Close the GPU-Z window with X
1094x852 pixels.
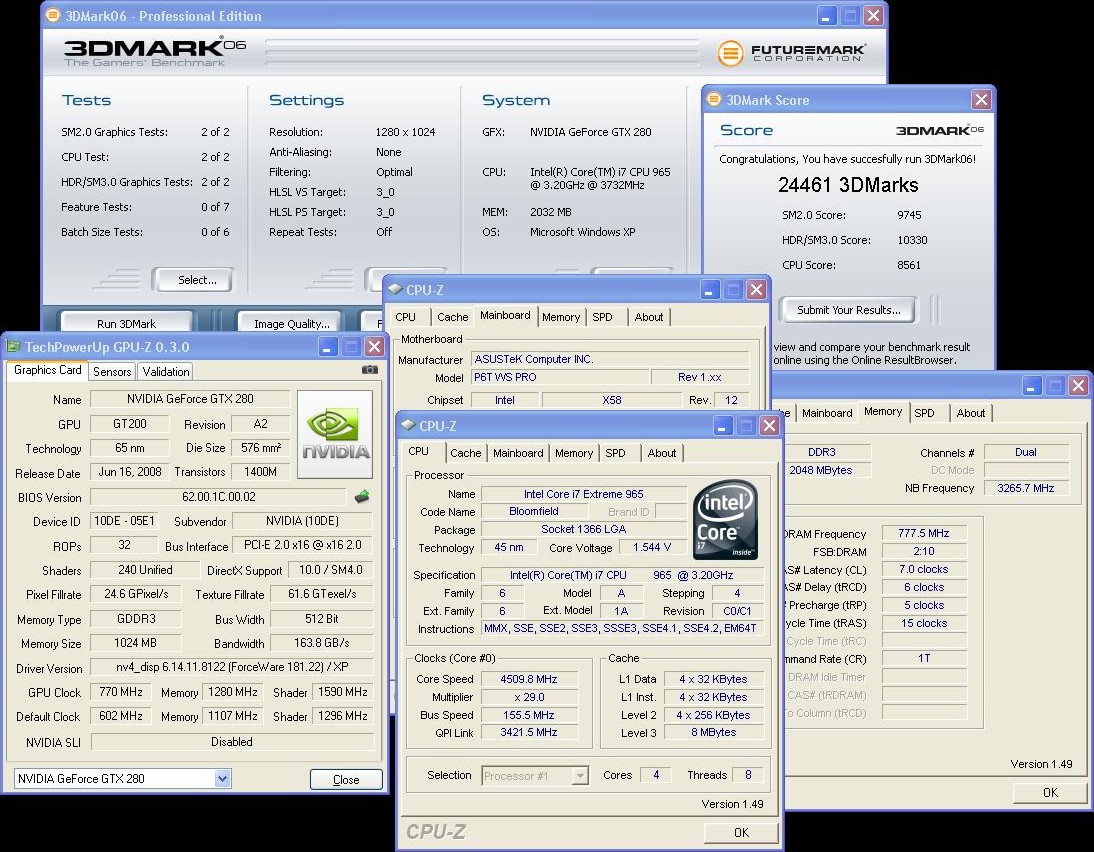[x=375, y=346]
